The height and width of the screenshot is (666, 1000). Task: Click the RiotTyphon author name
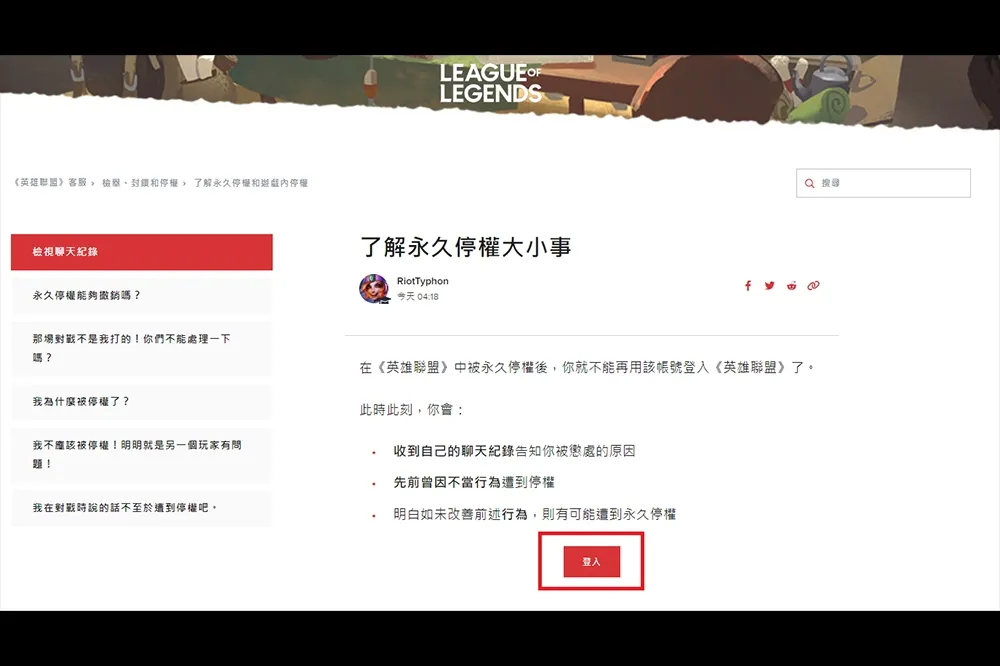click(422, 281)
